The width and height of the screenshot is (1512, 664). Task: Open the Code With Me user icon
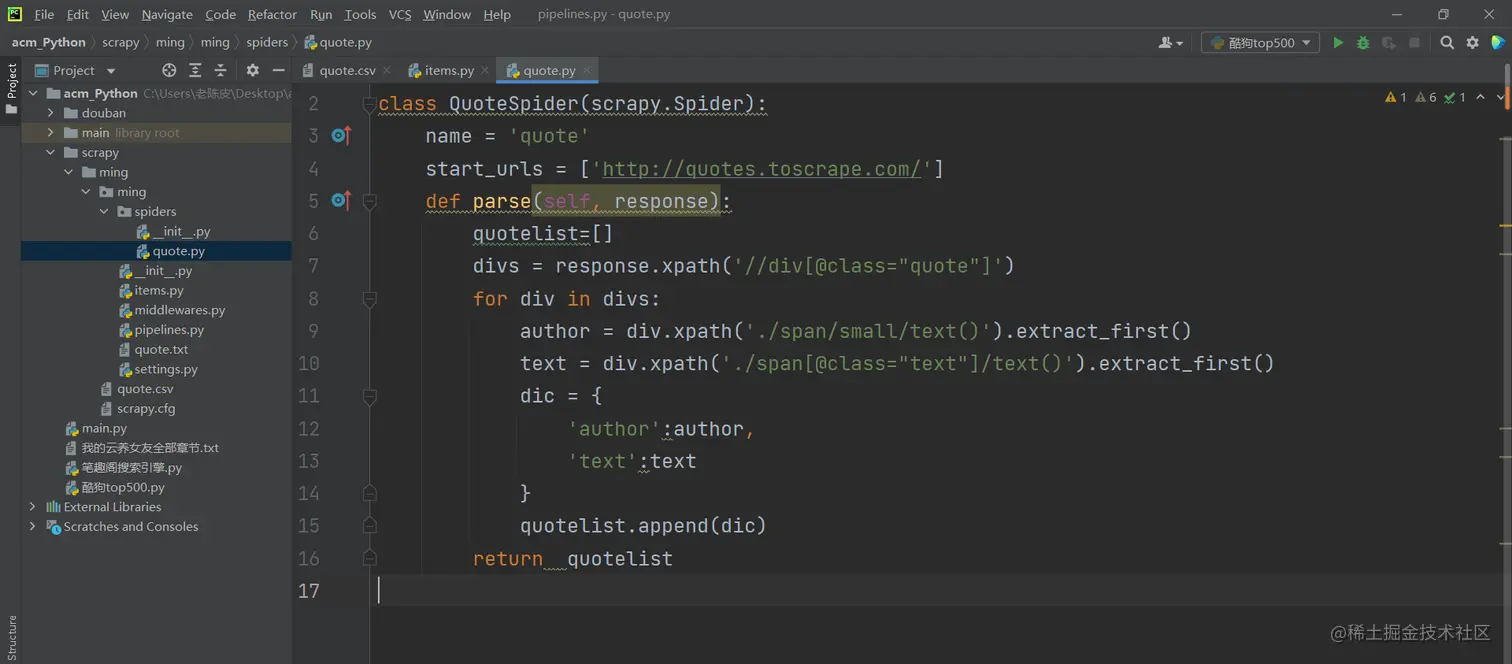coord(1170,43)
